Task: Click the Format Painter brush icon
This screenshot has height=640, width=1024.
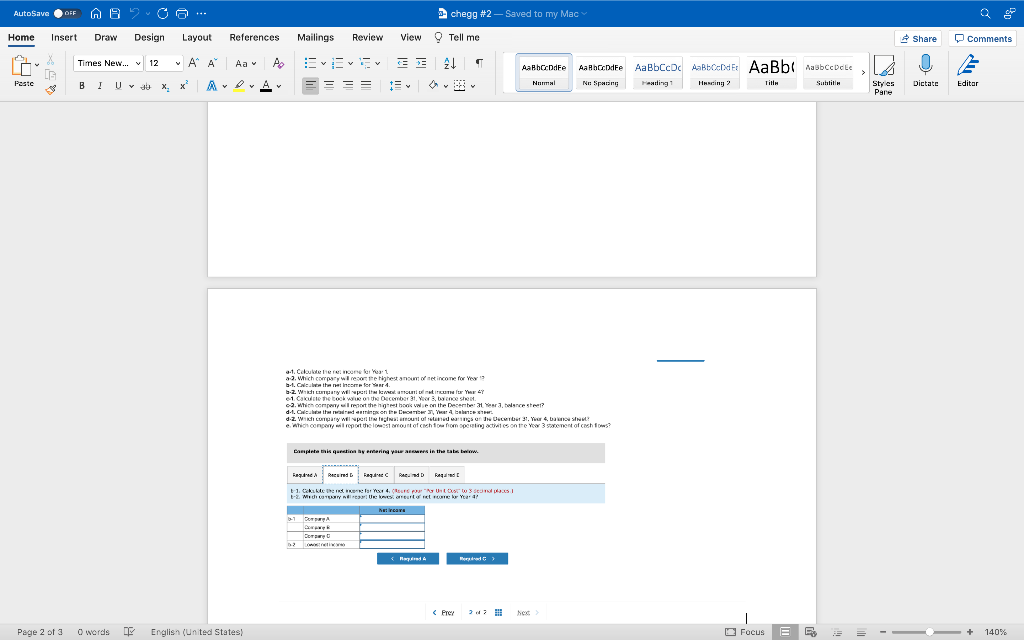Action: pyautogui.click(x=50, y=90)
